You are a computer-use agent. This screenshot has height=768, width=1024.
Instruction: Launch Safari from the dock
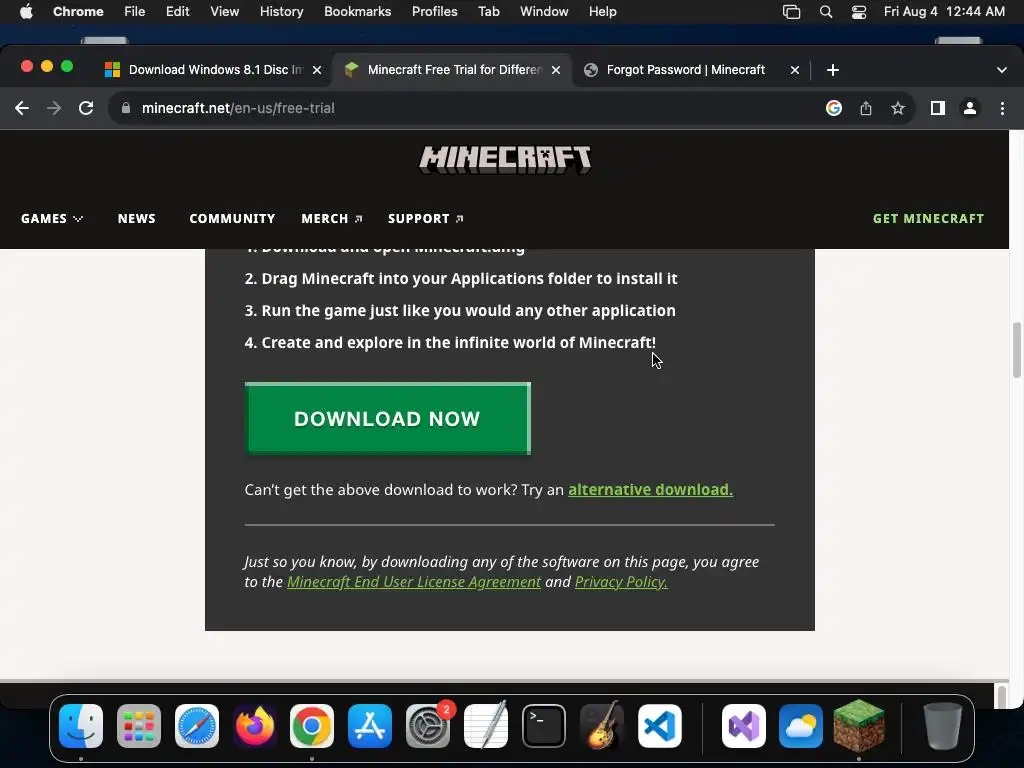(x=197, y=726)
